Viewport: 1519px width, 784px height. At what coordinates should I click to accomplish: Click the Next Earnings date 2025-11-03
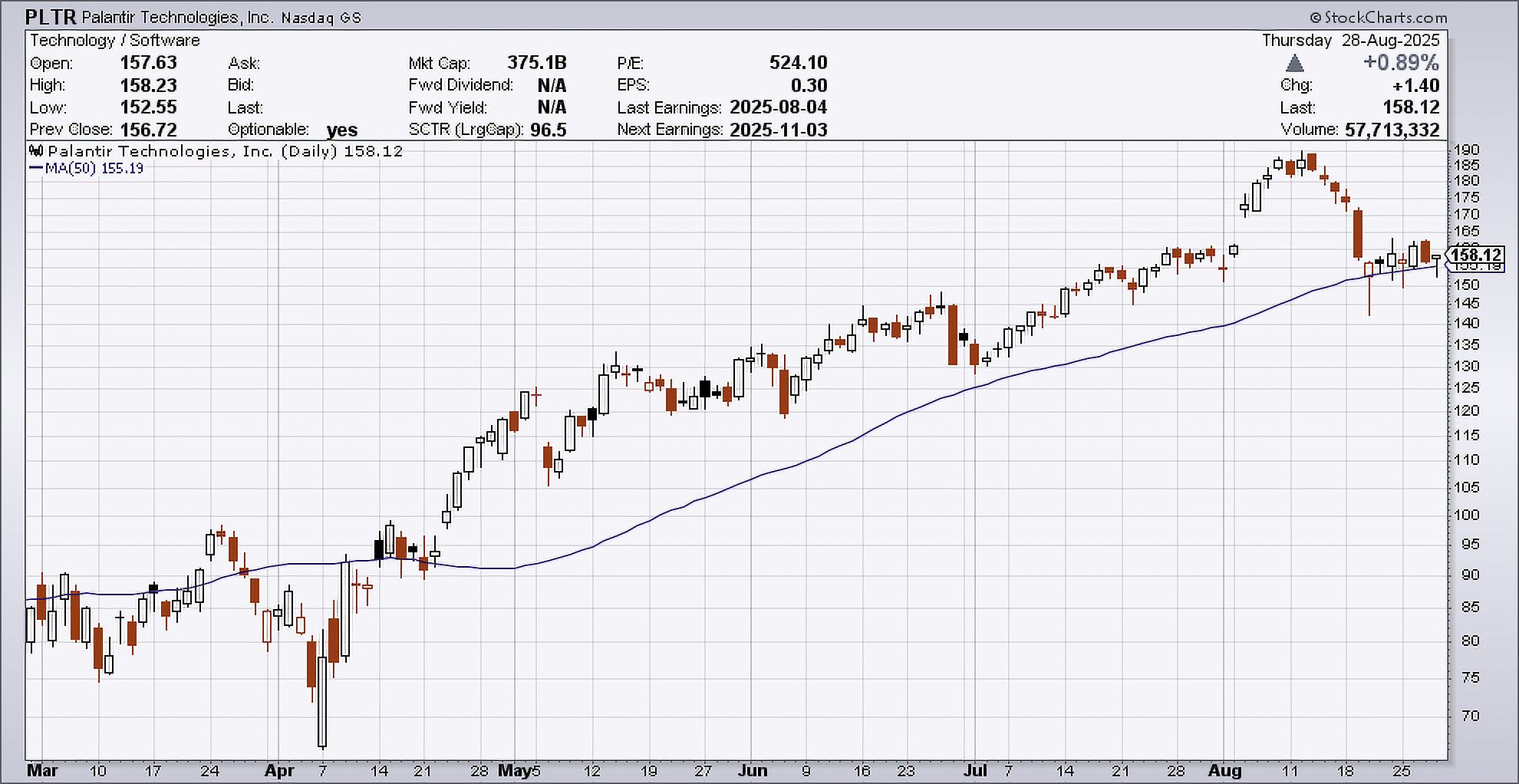point(779,130)
